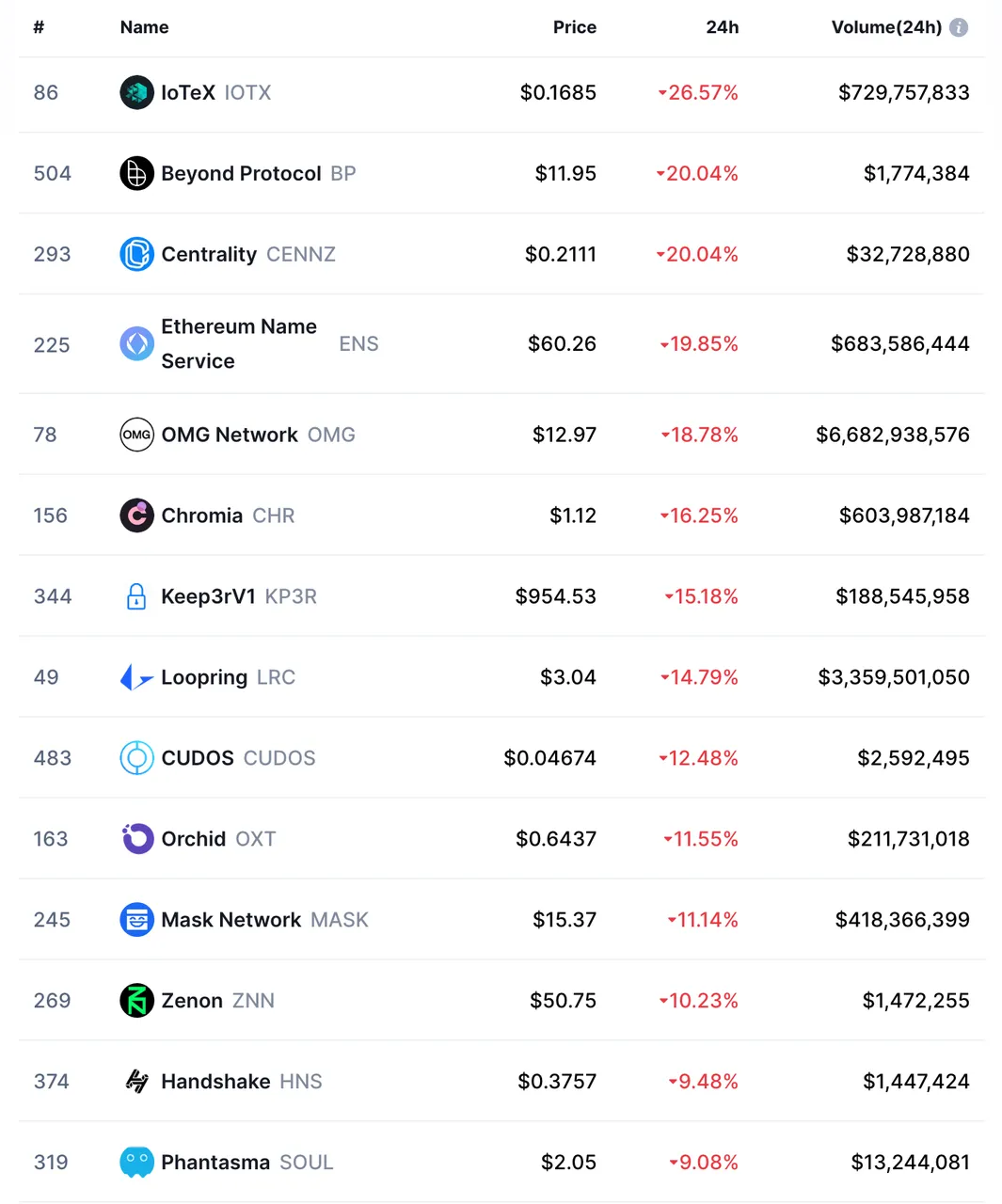Click the IoTeX coin logo
1002x1204 pixels.
coord(136,92)
